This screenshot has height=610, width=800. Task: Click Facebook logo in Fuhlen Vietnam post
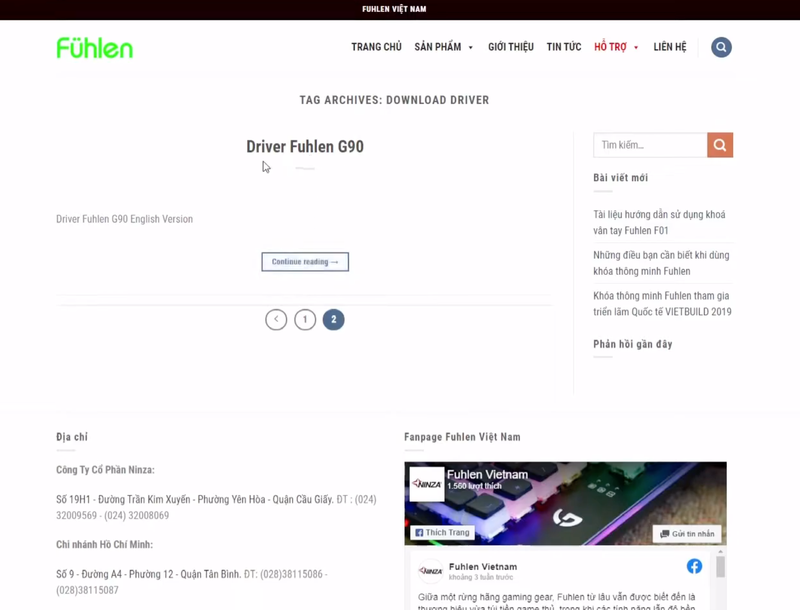[694, 566]
